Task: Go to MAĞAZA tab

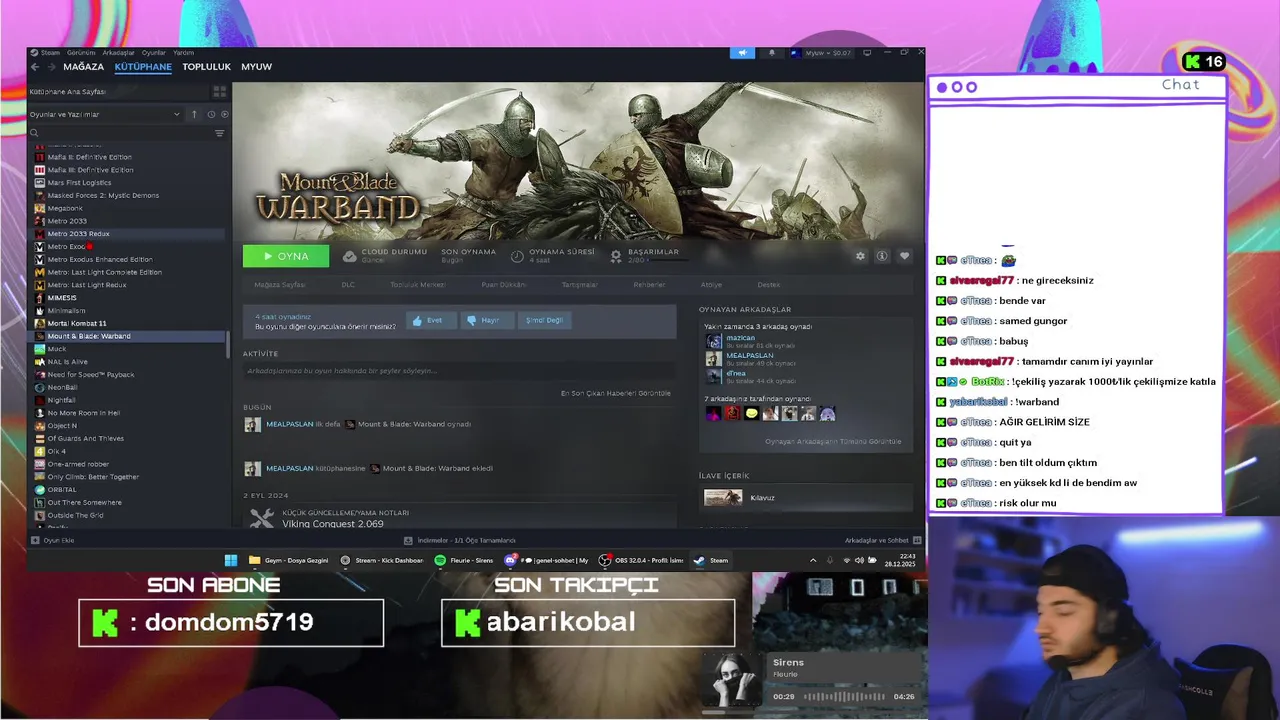Action: [83, 67]
